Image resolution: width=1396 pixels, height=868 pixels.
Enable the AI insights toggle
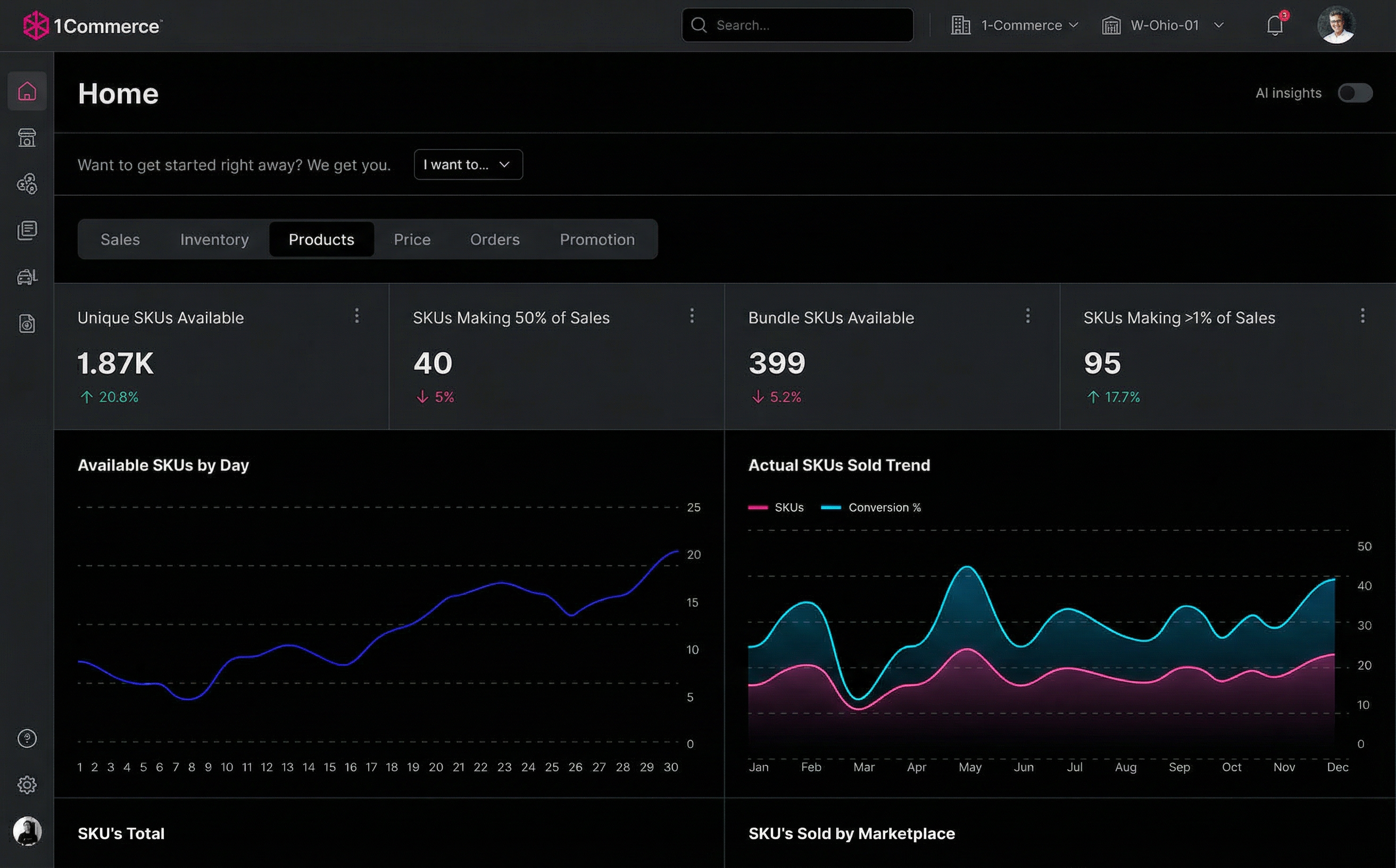click(1355, 93)
